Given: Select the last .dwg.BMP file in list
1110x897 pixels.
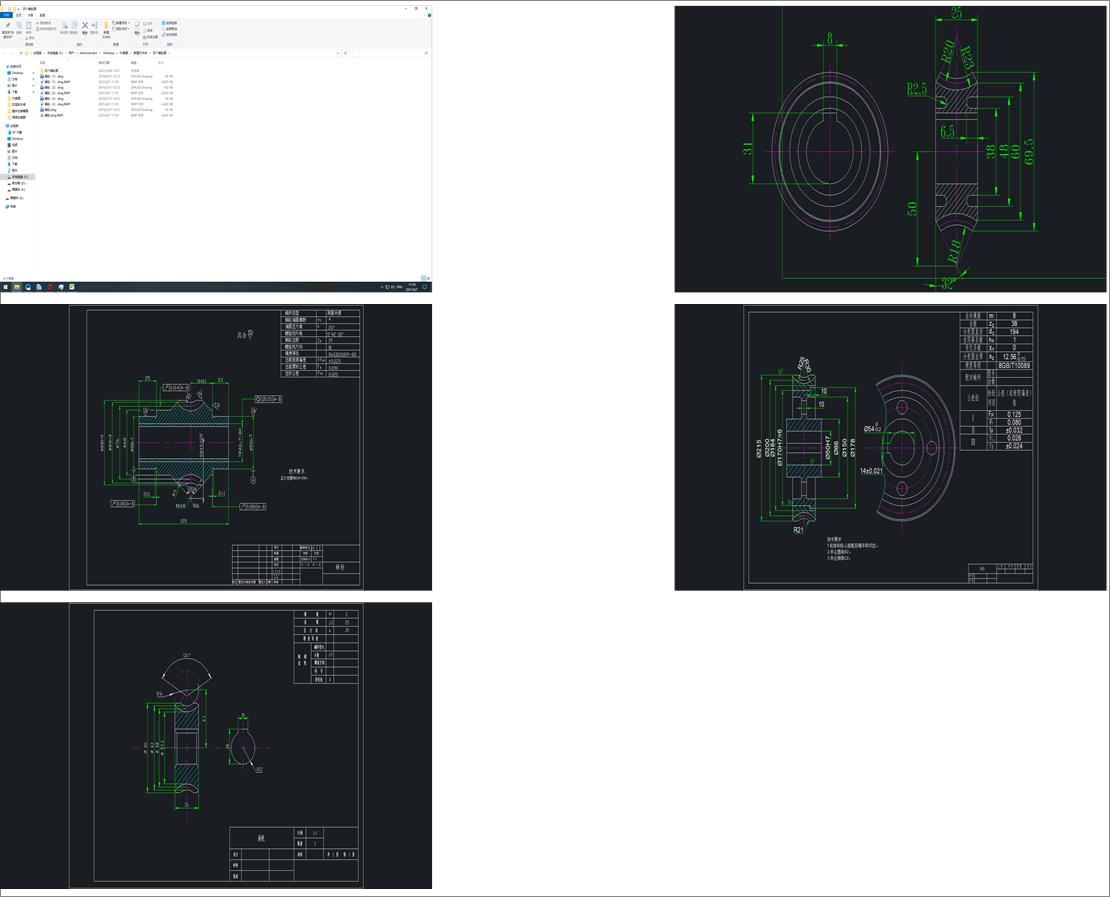Looking at the screenshot, I should [53, 115].
